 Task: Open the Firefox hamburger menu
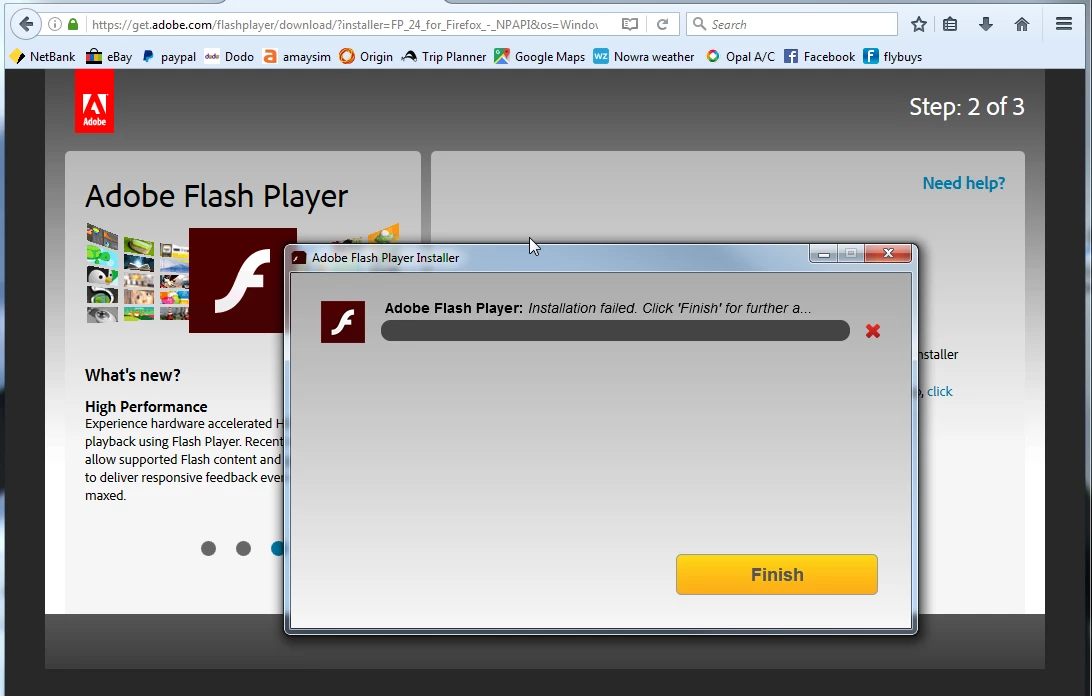pos(1063,24)
